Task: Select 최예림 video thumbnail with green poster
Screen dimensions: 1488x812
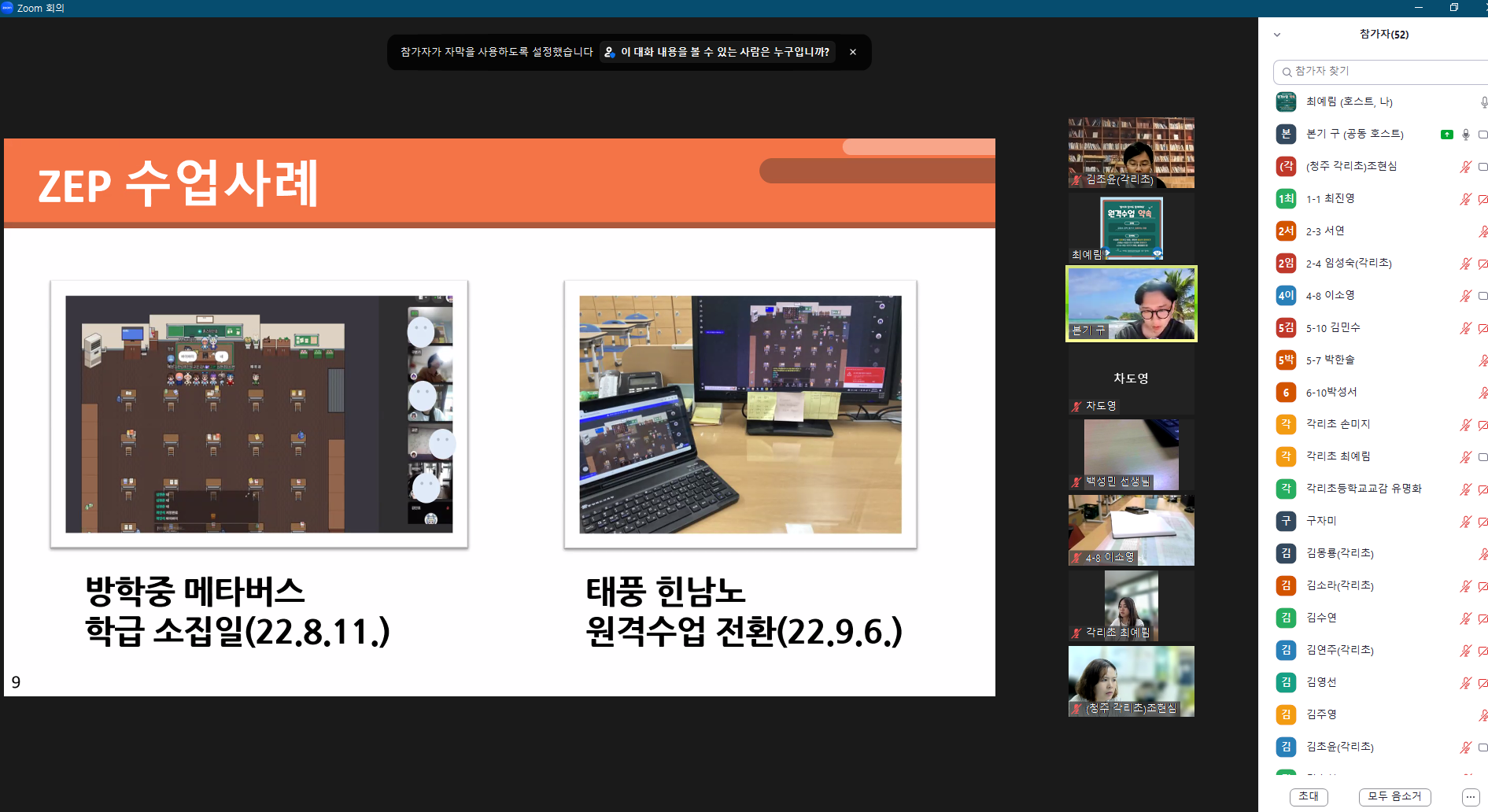Action: coord(1131,228)
